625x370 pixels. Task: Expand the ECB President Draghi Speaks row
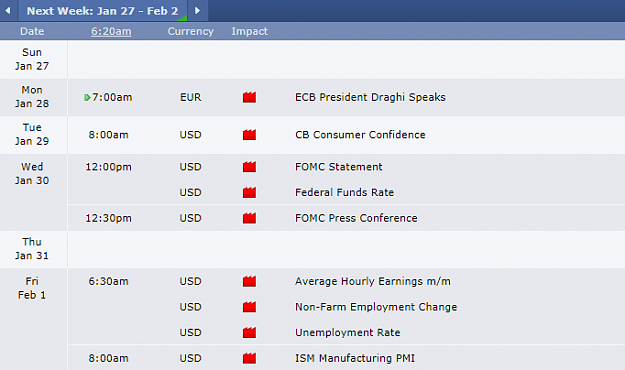pyautogui.click(x=346, y=97)
